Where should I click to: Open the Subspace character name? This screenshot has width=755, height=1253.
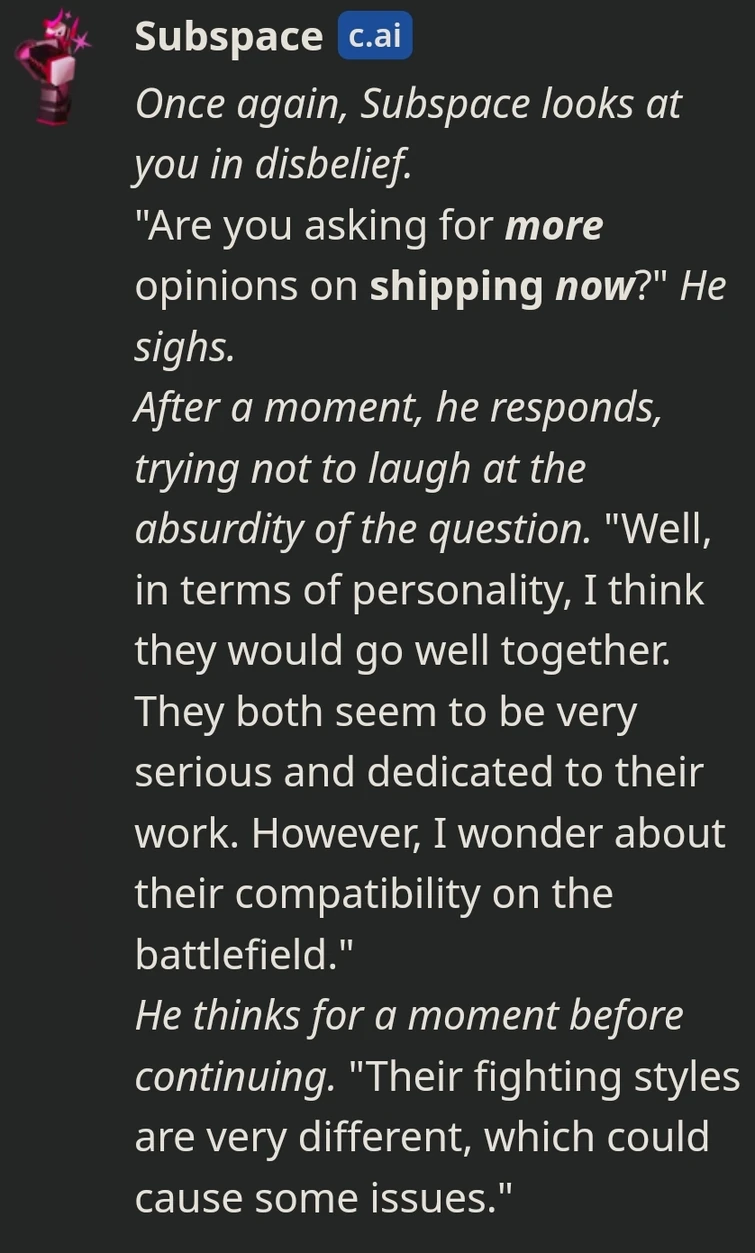tap(229, 37)
